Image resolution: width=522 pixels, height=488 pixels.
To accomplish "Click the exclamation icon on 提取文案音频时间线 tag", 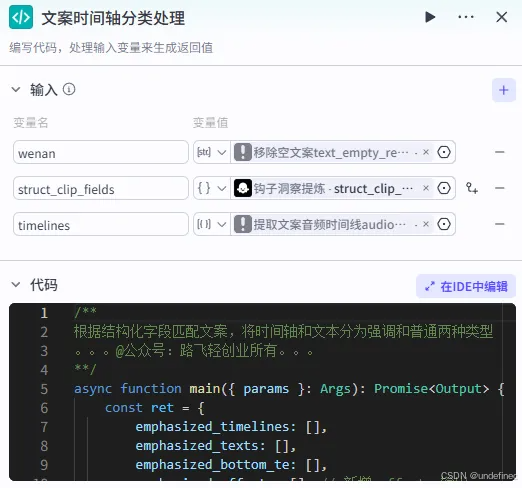I will [x=243, y=224].
